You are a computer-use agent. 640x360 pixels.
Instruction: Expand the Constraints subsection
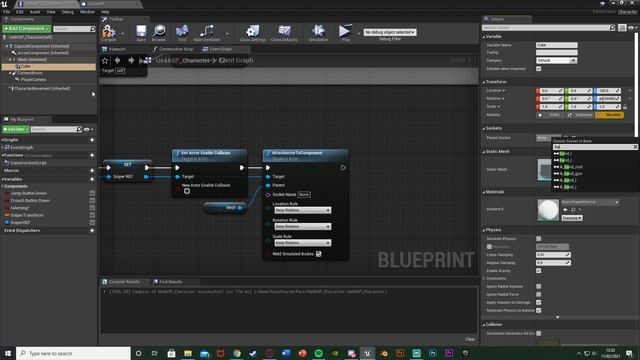[484, 278]
